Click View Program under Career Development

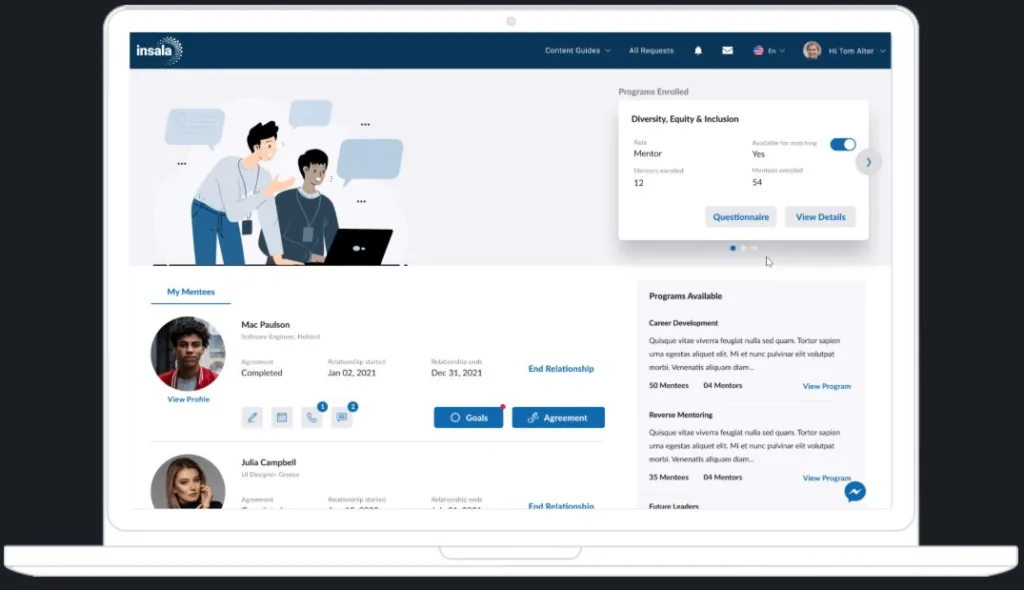[826, 386]
